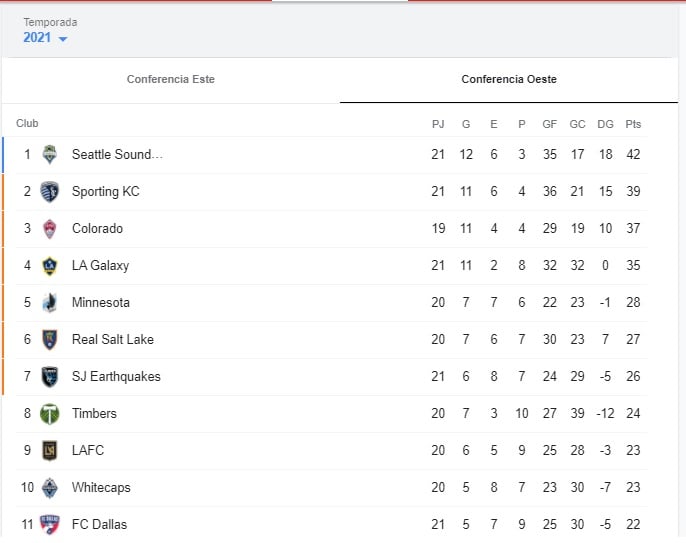Switch to the Conferencia Este tab
Screen dimensions: 686x543
pos(171,79)
